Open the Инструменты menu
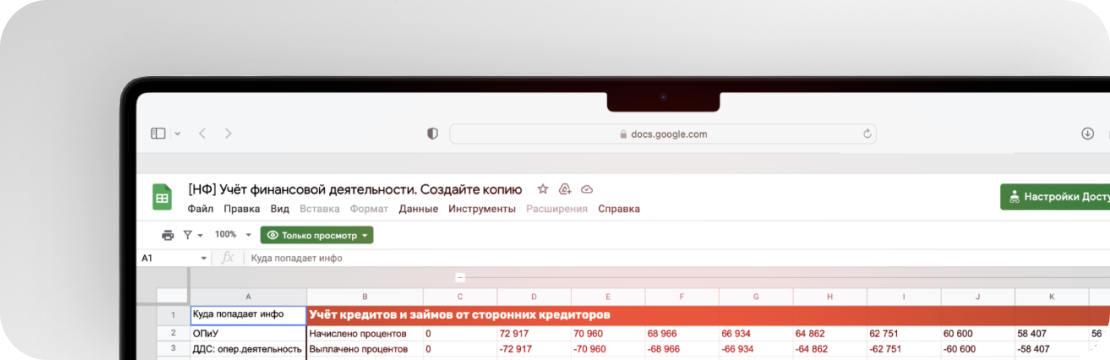Screen dimensions: 1110x360 pyautogui.click(x=482, y=209)
